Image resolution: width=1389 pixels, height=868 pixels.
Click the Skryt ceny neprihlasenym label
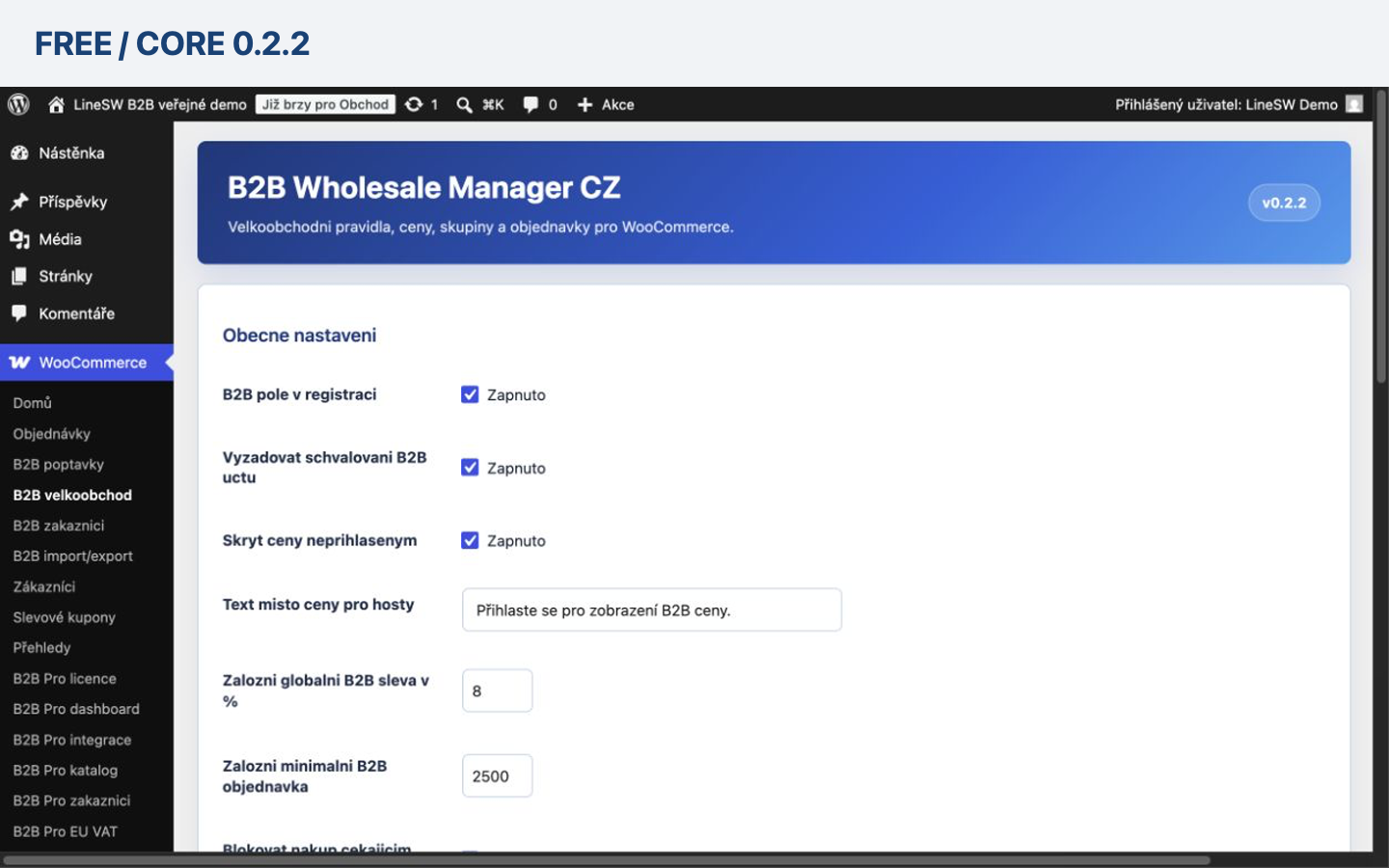point(319,540)
